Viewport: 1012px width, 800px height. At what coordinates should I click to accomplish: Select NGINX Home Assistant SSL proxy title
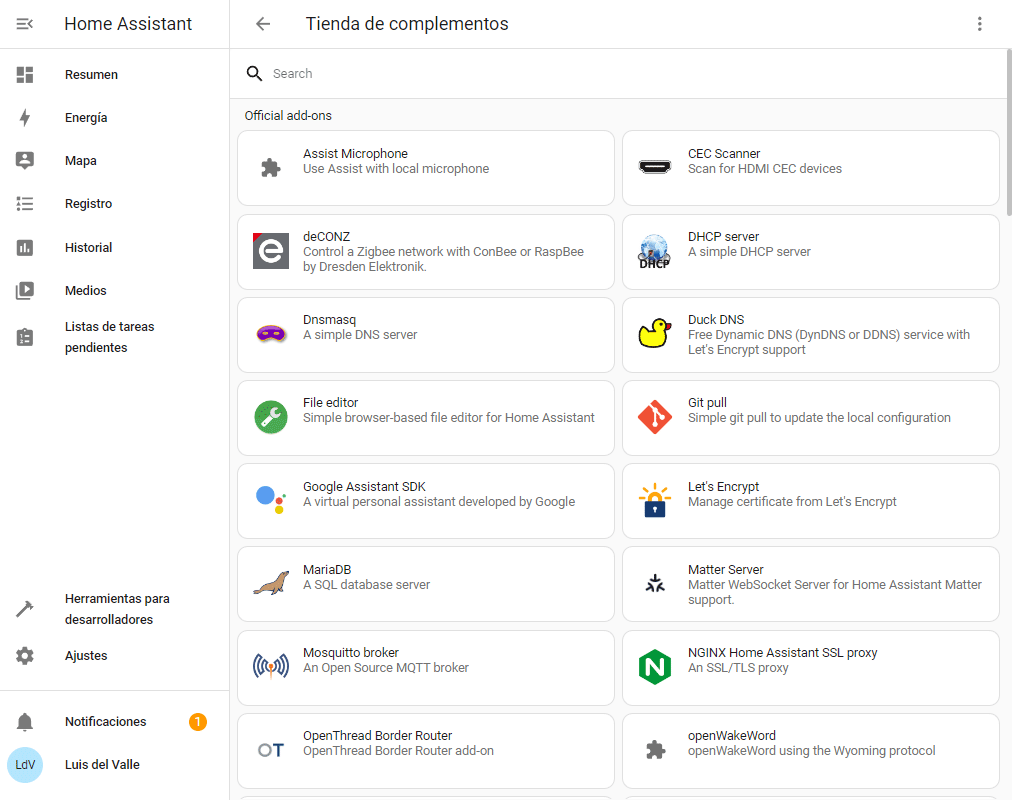[x=782, y=653]
